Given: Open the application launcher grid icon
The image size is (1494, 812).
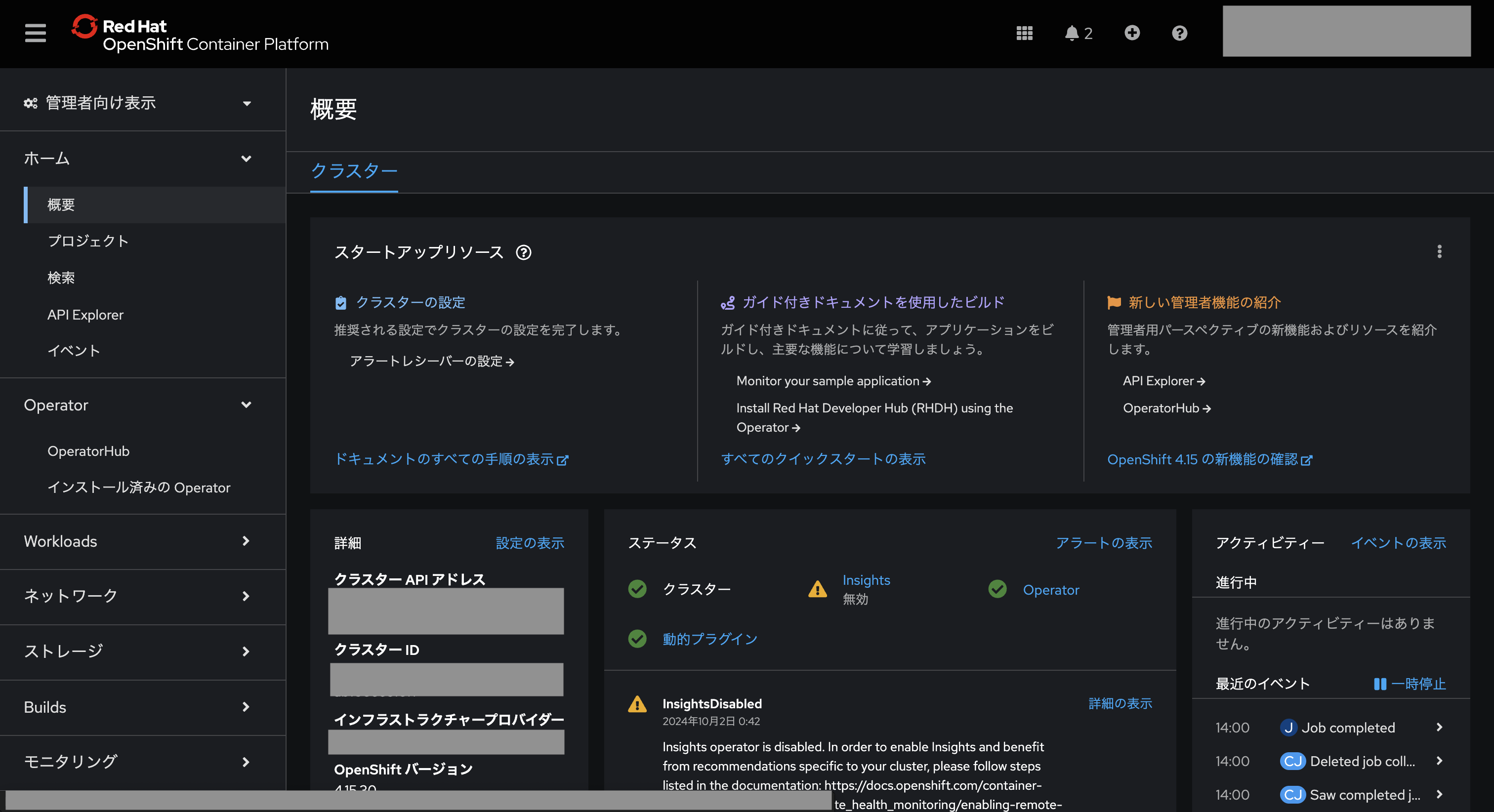Looking at the screenshot, I should coord(1024,33).
